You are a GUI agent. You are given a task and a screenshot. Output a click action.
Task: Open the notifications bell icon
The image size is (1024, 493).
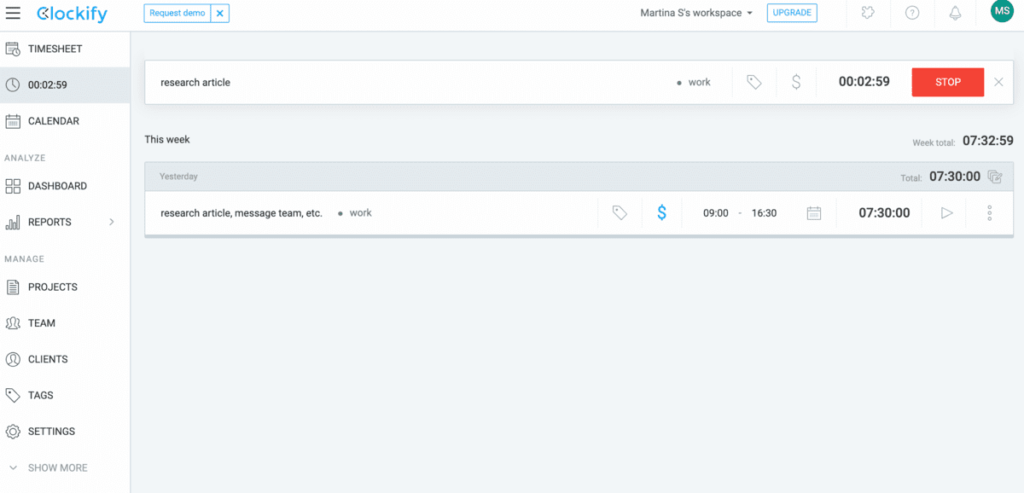click(x=955, y=14)
